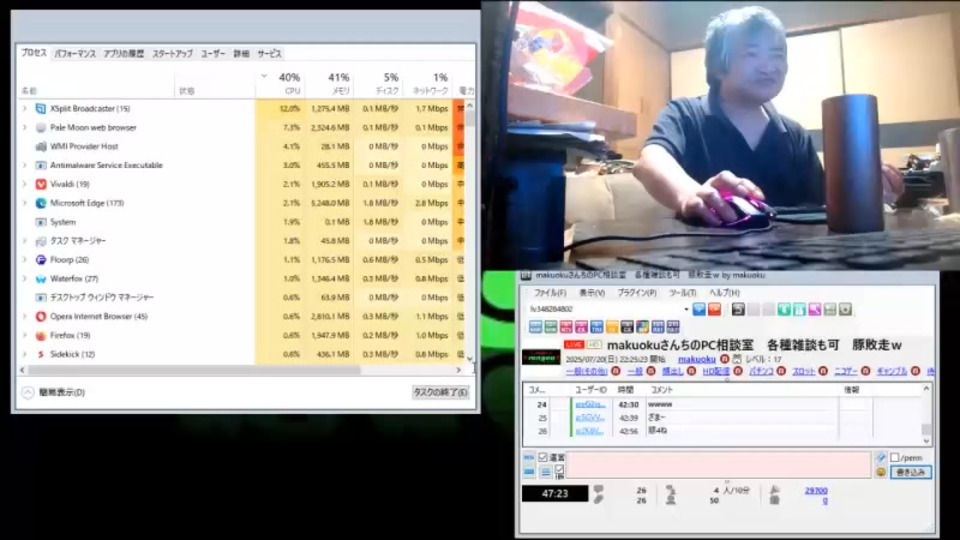Toggle the small checkbox below 運営
960x540 pixels.
[559, 470]
